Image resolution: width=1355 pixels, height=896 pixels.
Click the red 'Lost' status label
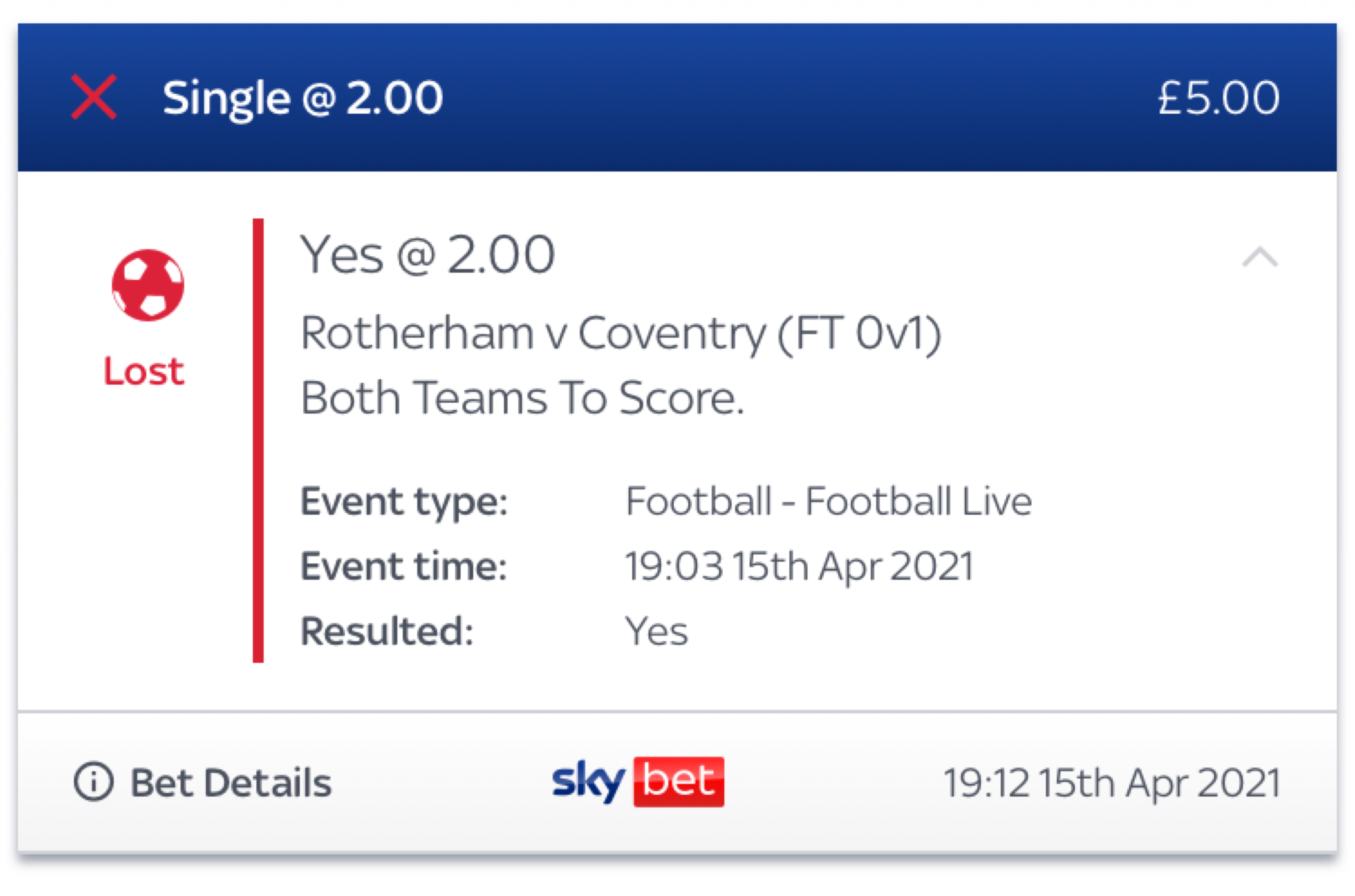point(144,371)
